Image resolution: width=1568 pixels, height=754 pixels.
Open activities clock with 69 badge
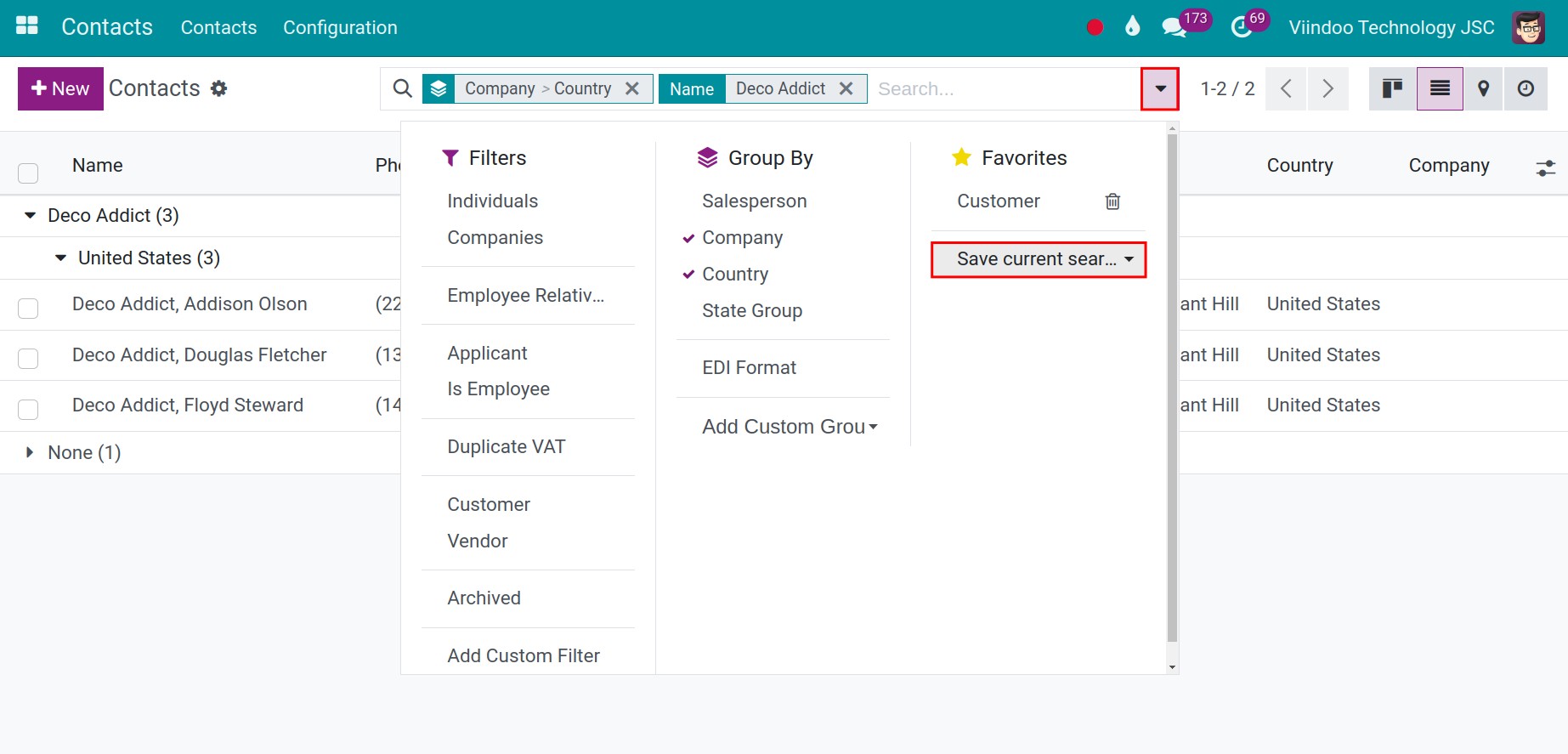tap(1249, 25)
